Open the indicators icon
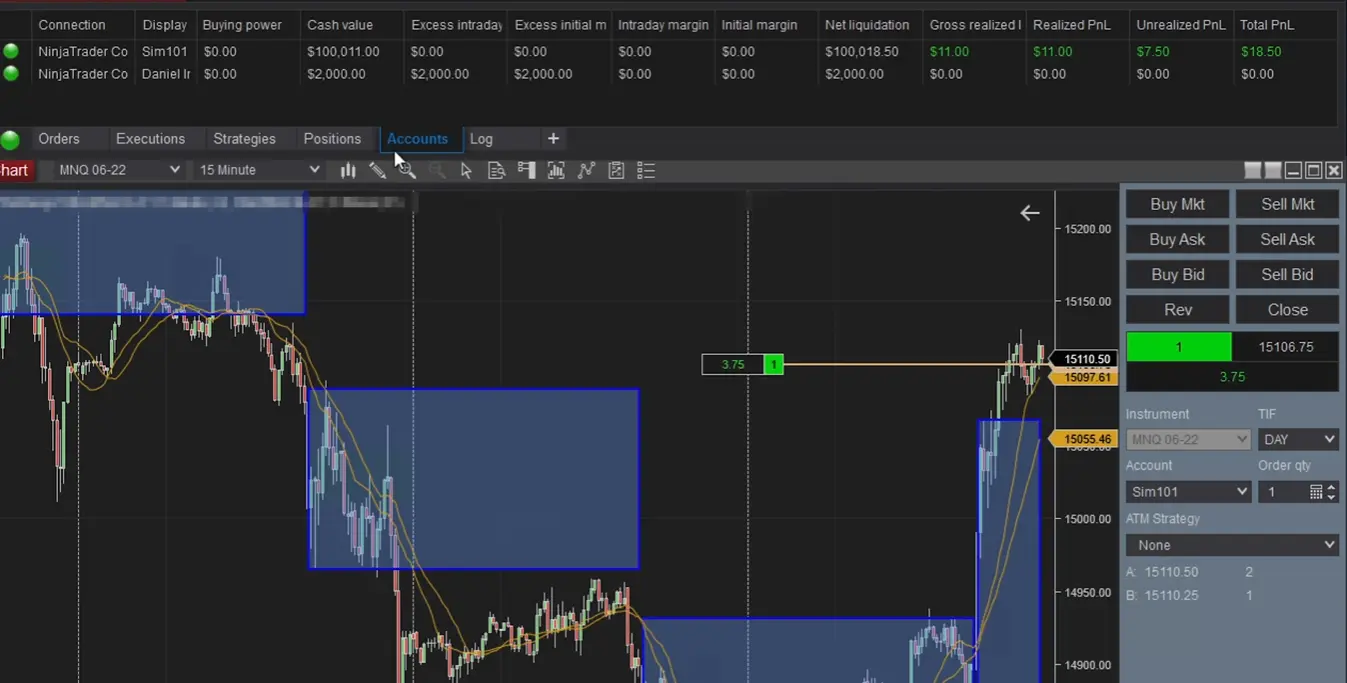 586,170
